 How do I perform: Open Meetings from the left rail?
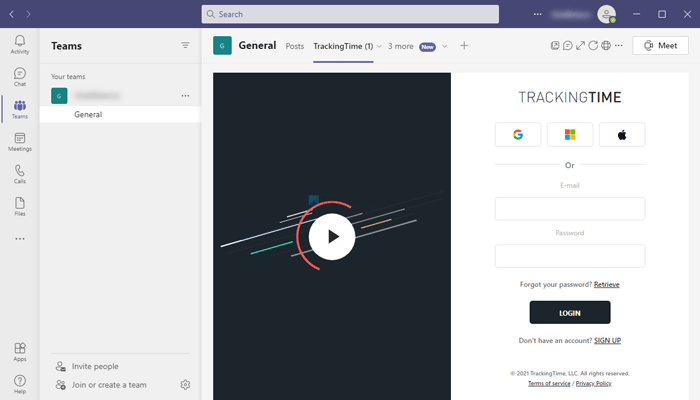20,142
